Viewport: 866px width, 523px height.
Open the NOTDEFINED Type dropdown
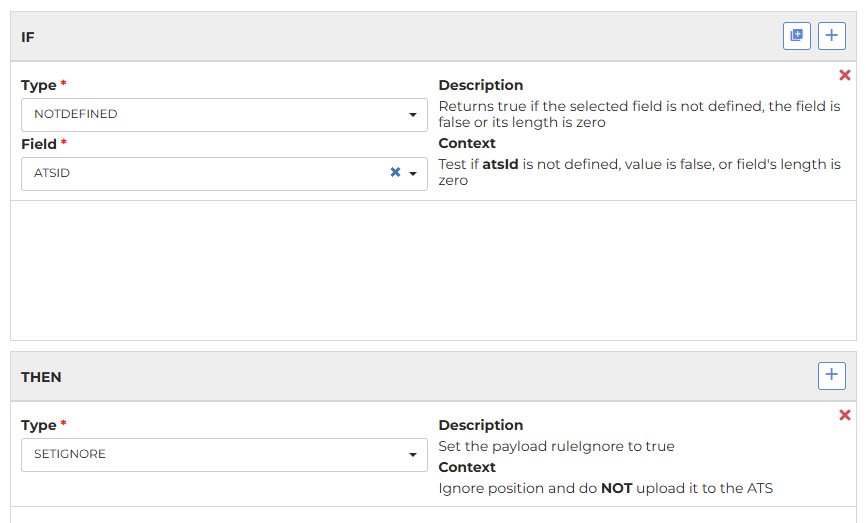point(224,115)
